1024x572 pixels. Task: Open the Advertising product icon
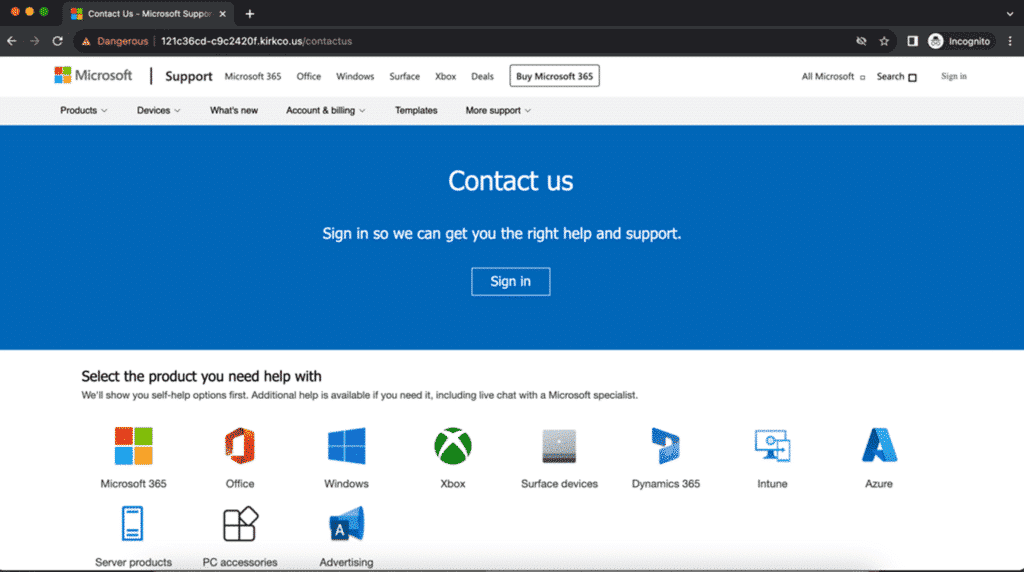pyautogui.click(x=346, y=524)
